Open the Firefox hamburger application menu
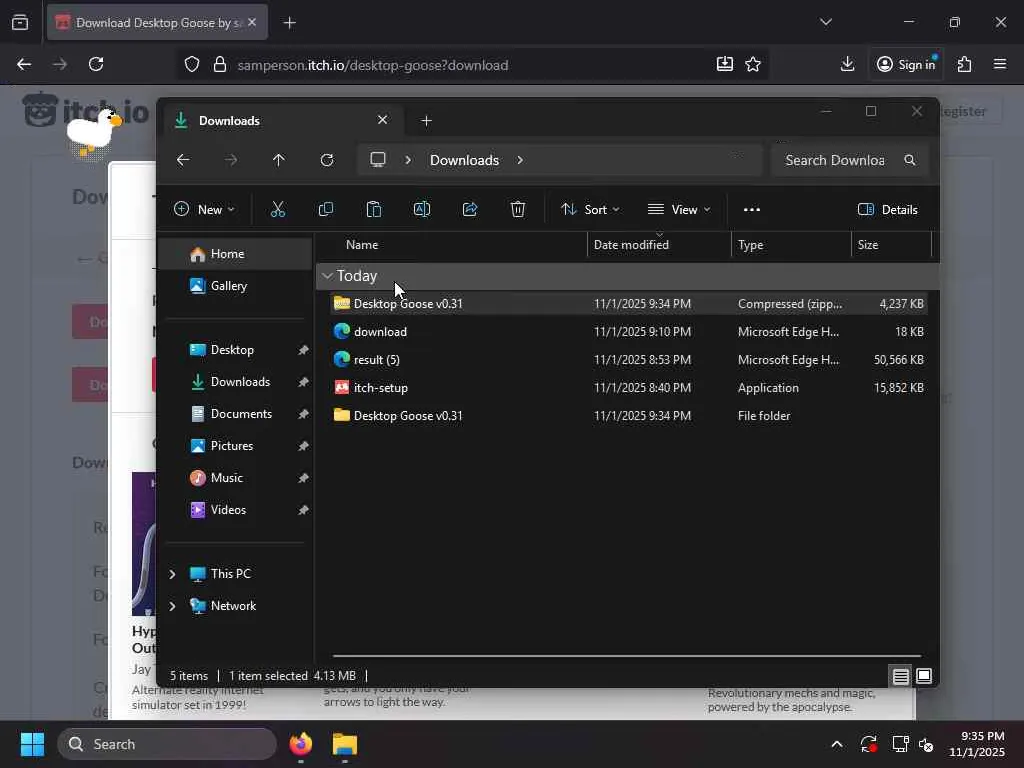Image resolution: width=1024 pixels, height=768 pixels. click(1000, 64)
